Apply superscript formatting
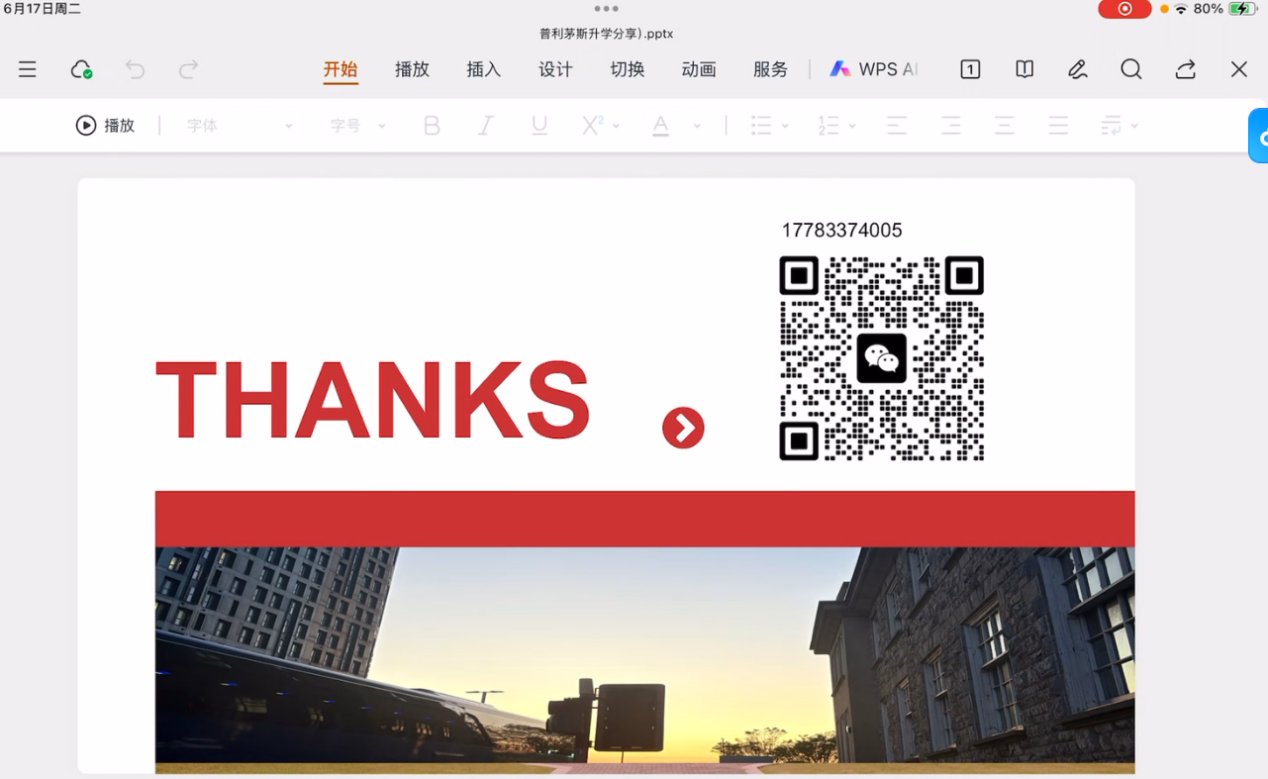This screenshot has width=1268, height=779. [592, 125]
